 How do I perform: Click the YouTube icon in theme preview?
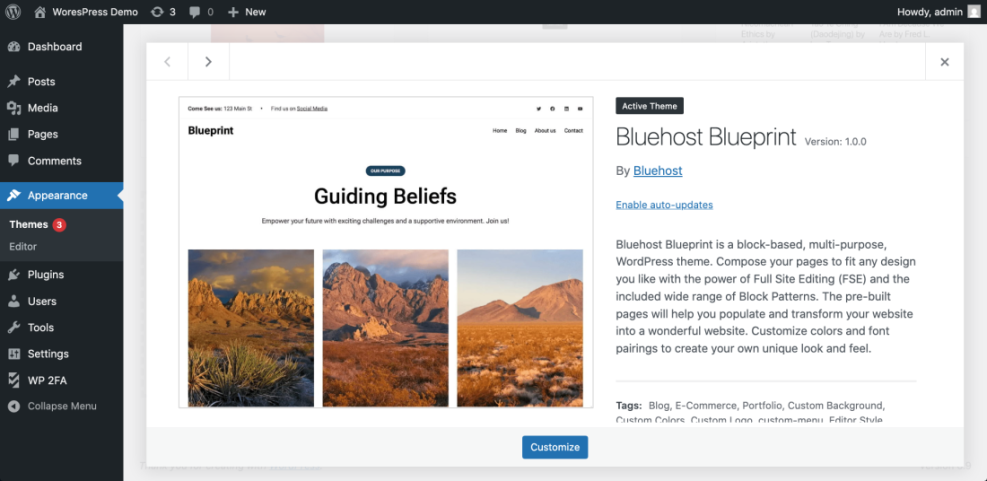pyautogui.click(x=580, y=109)
